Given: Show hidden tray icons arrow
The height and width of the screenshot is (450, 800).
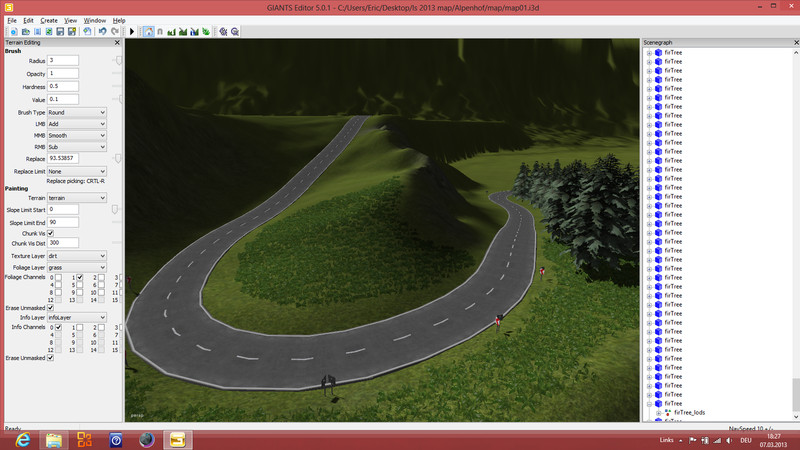Looking at the screenshot, I should 681,440.
